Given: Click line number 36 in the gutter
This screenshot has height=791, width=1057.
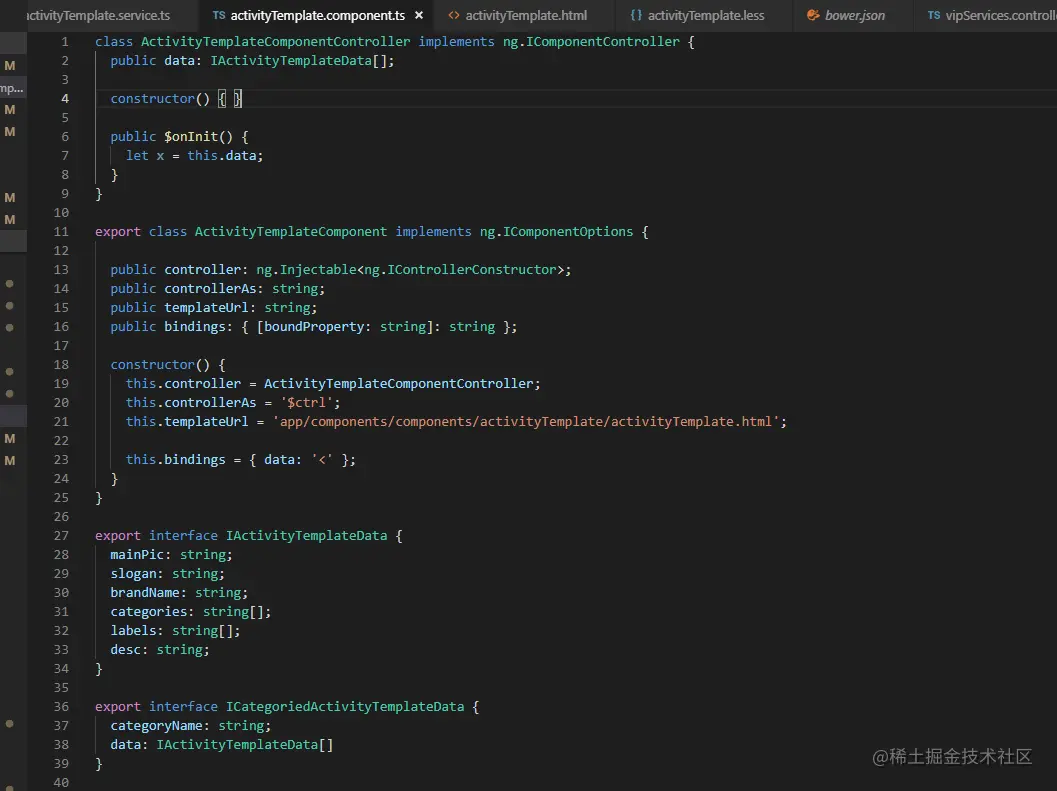Looking at the screenshot, I should click(x=61, y=706).
